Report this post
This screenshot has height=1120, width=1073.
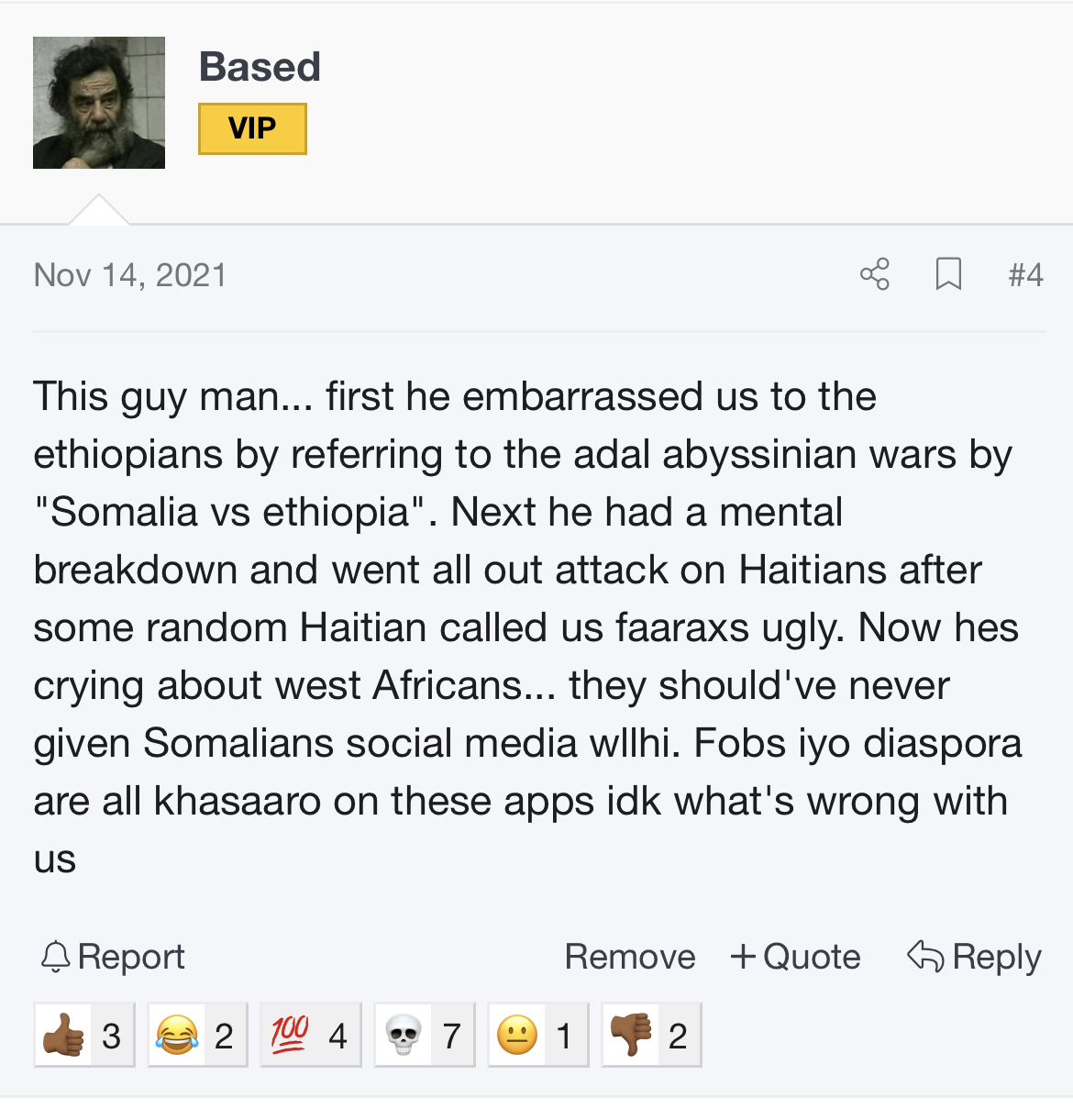click(x=113, y=957)
